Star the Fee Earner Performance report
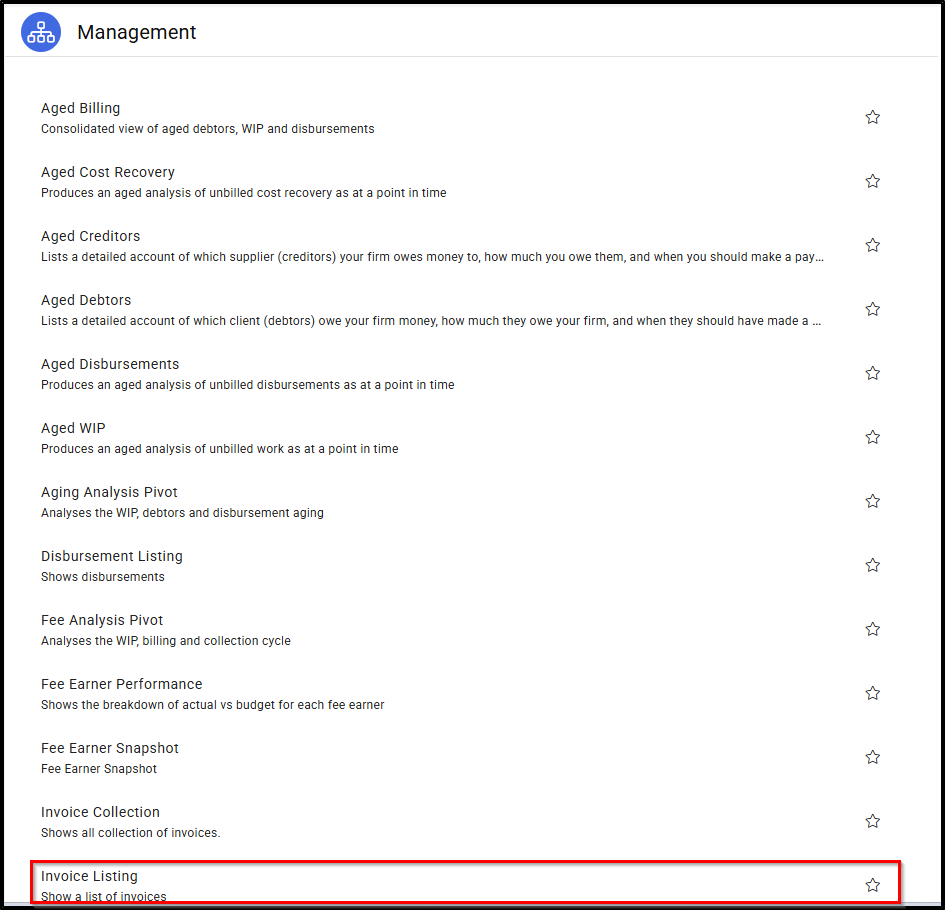The height and width of the screenshot is (910, 945). click(872, 693)
